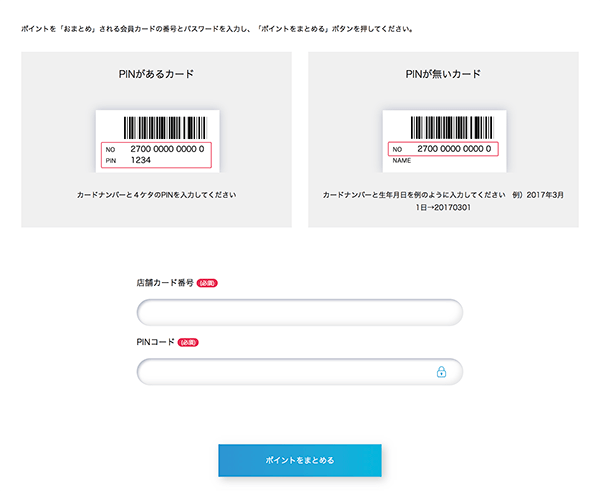Screen dimensions: 600x491
Task: Click the top instruction sentence
Action: (217, 29)
